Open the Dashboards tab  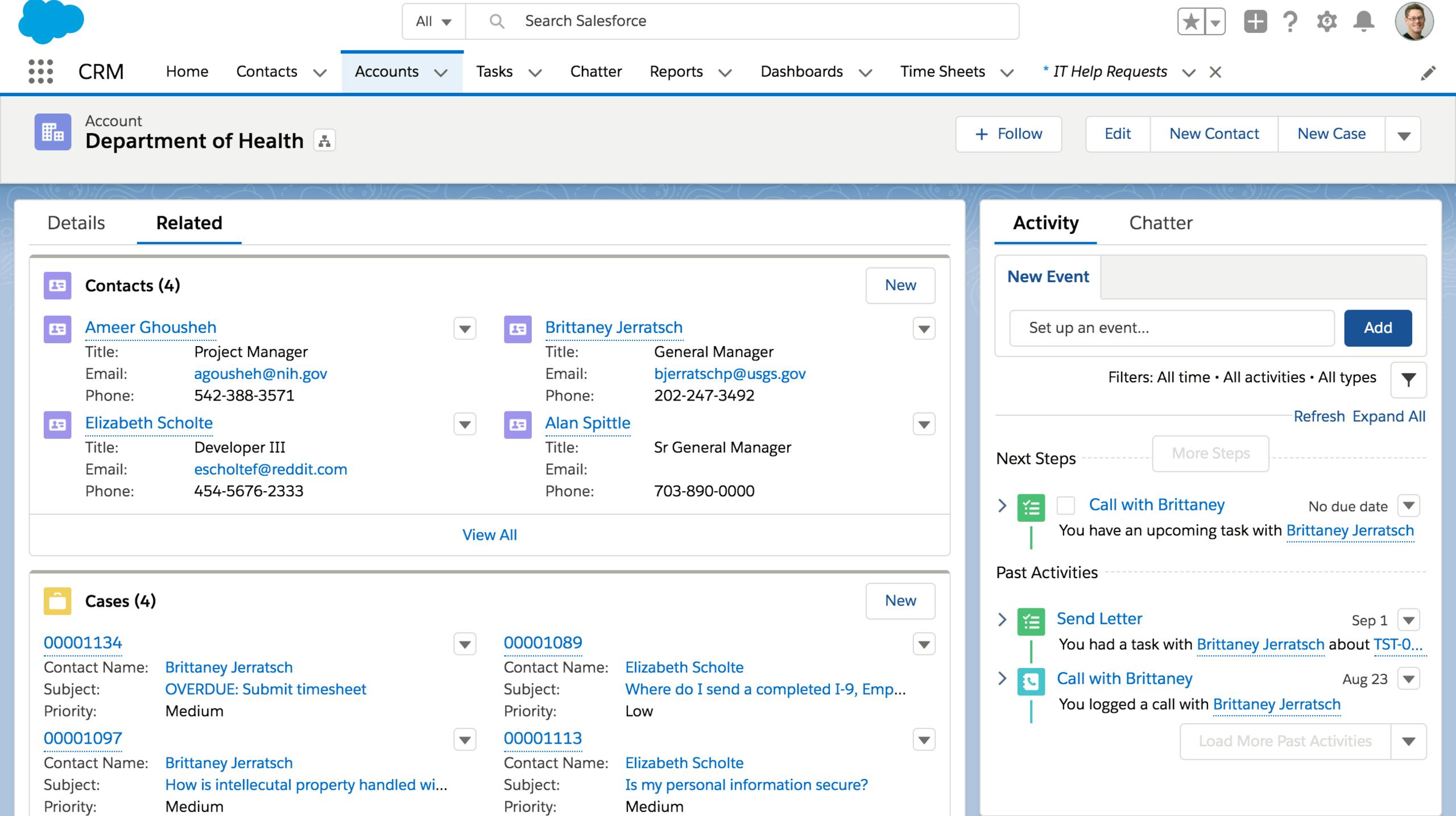(801, 72)
